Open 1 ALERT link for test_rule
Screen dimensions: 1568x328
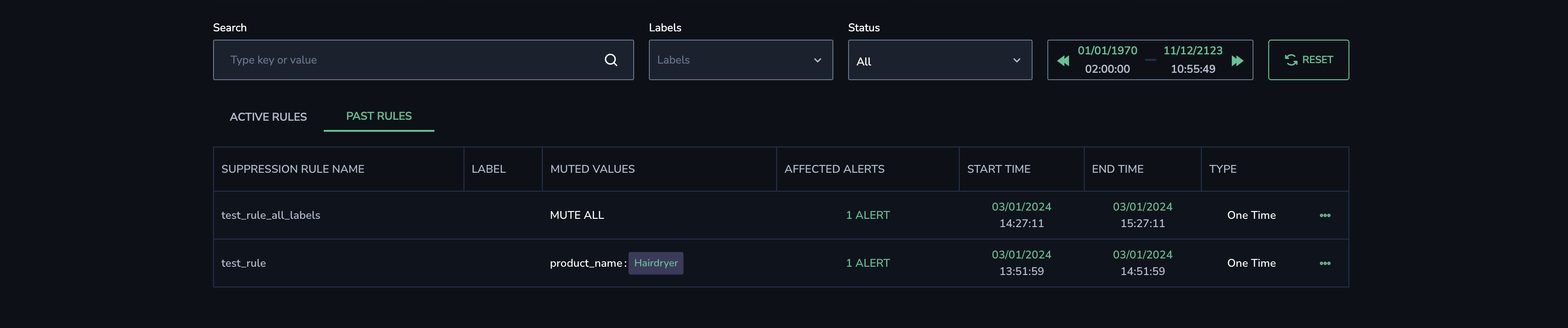[867, 264]
